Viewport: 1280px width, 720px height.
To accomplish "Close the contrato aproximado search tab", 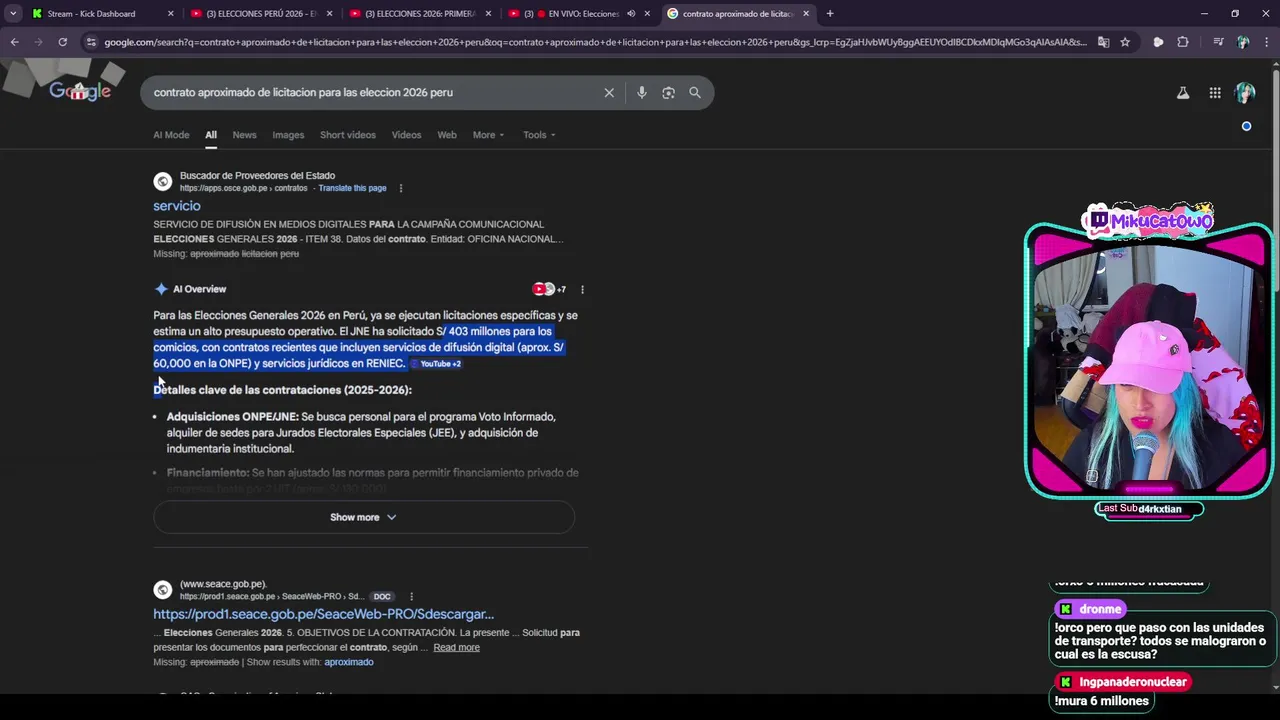I will click(806, 14).
